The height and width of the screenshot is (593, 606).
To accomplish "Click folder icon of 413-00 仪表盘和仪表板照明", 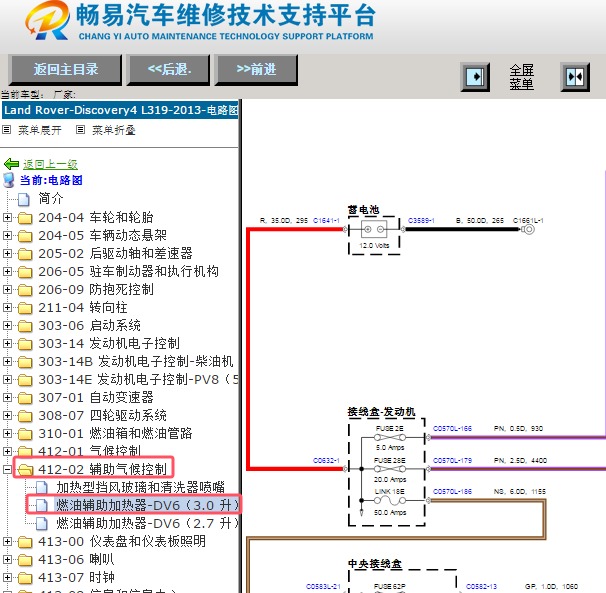I will (x=25, y=542).
